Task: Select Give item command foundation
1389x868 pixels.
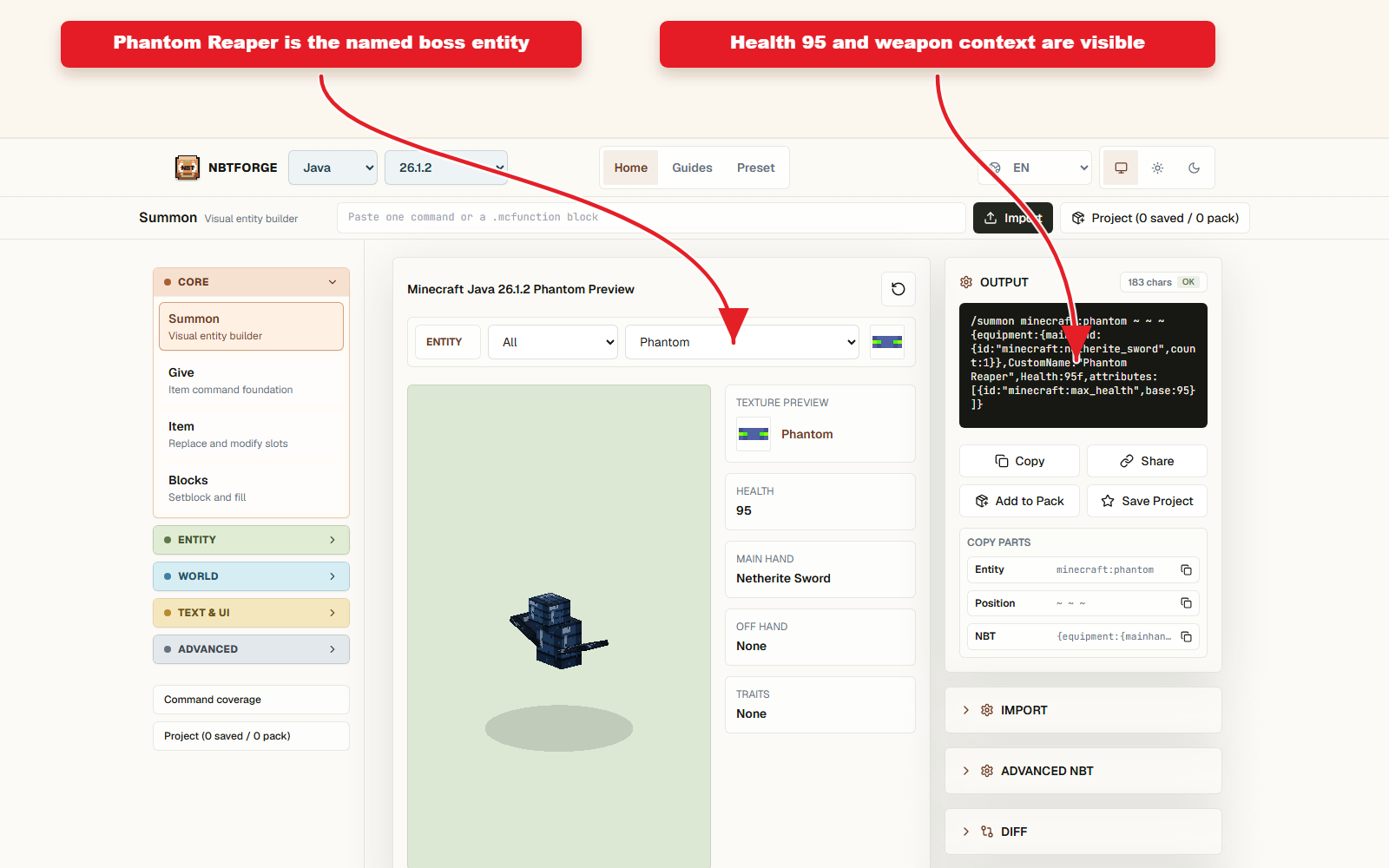Action: (x=251, y=380)
